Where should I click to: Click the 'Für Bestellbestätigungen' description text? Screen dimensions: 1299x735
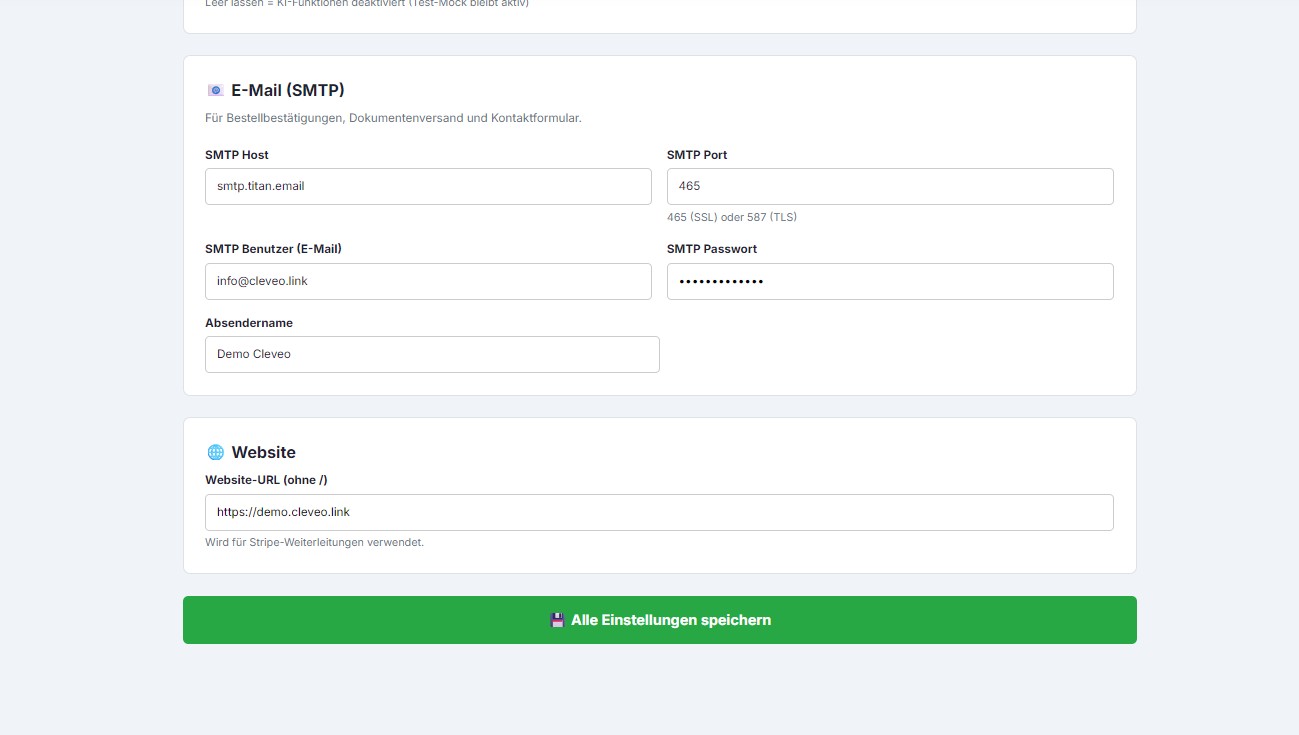point(393,118)
